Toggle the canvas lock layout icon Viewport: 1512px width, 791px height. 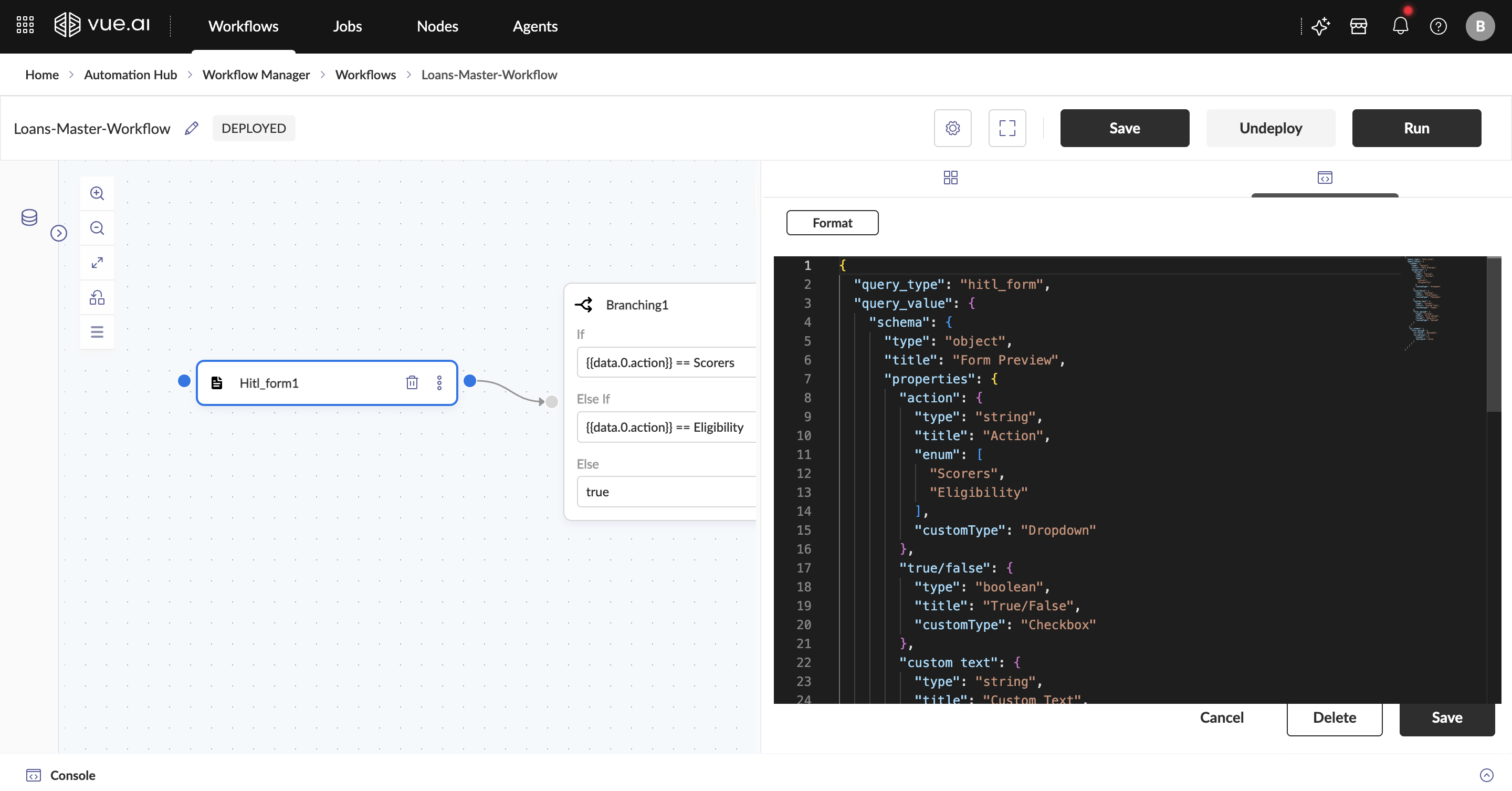pos(97,298)
